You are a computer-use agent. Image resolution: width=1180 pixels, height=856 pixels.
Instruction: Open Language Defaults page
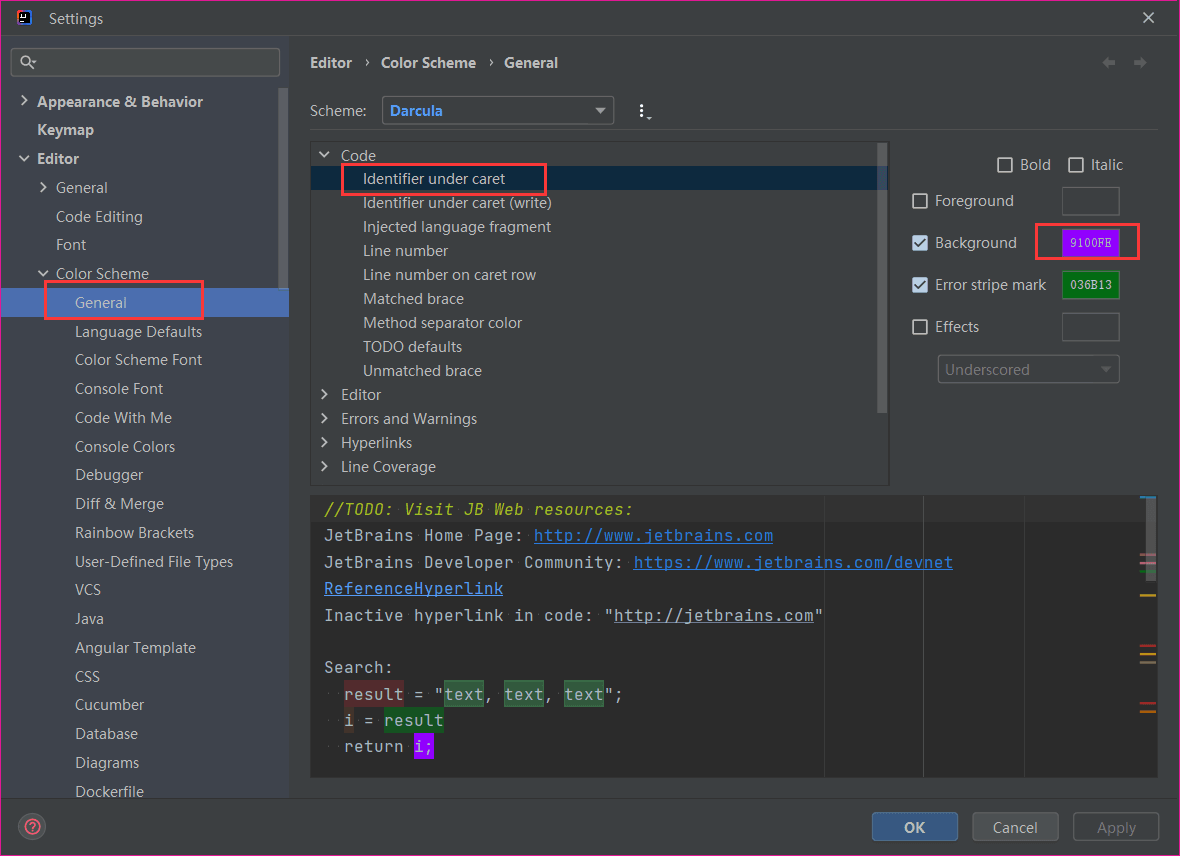138,332
